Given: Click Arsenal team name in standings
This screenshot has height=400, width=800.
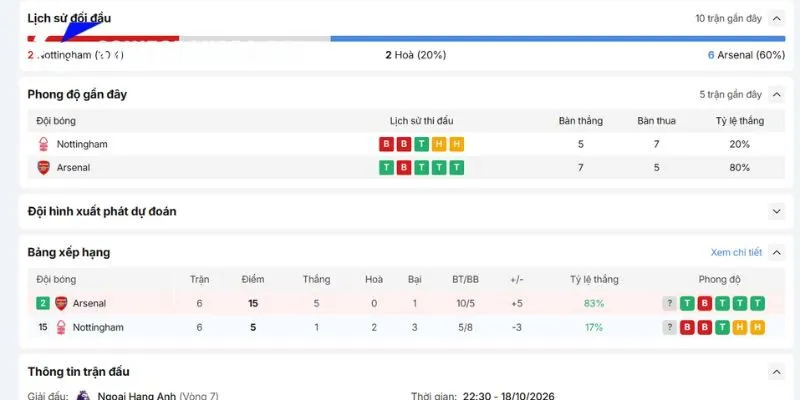Looking at the screenshot, I should (89, 303).
